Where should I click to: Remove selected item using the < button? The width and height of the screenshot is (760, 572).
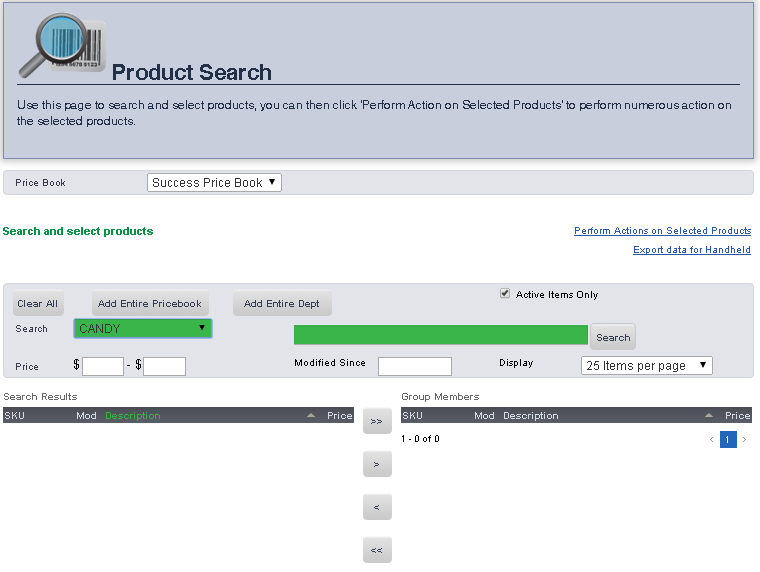coord(377,507)
